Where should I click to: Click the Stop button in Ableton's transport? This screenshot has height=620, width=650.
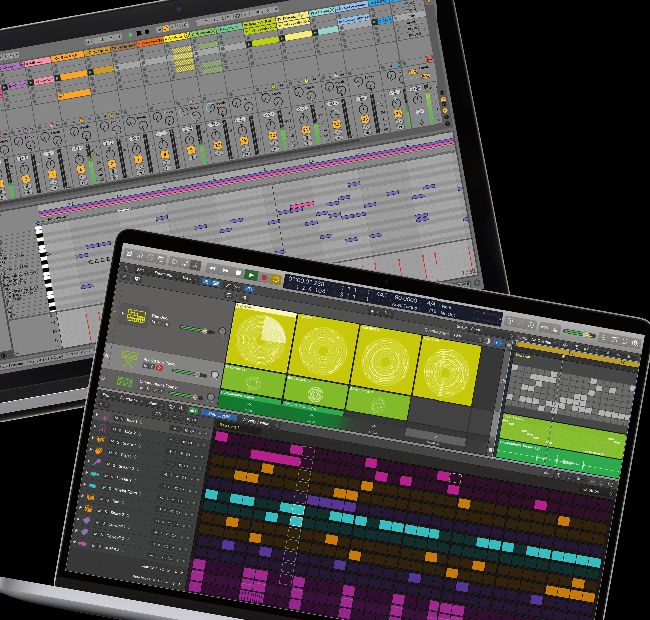pos(139,33)
